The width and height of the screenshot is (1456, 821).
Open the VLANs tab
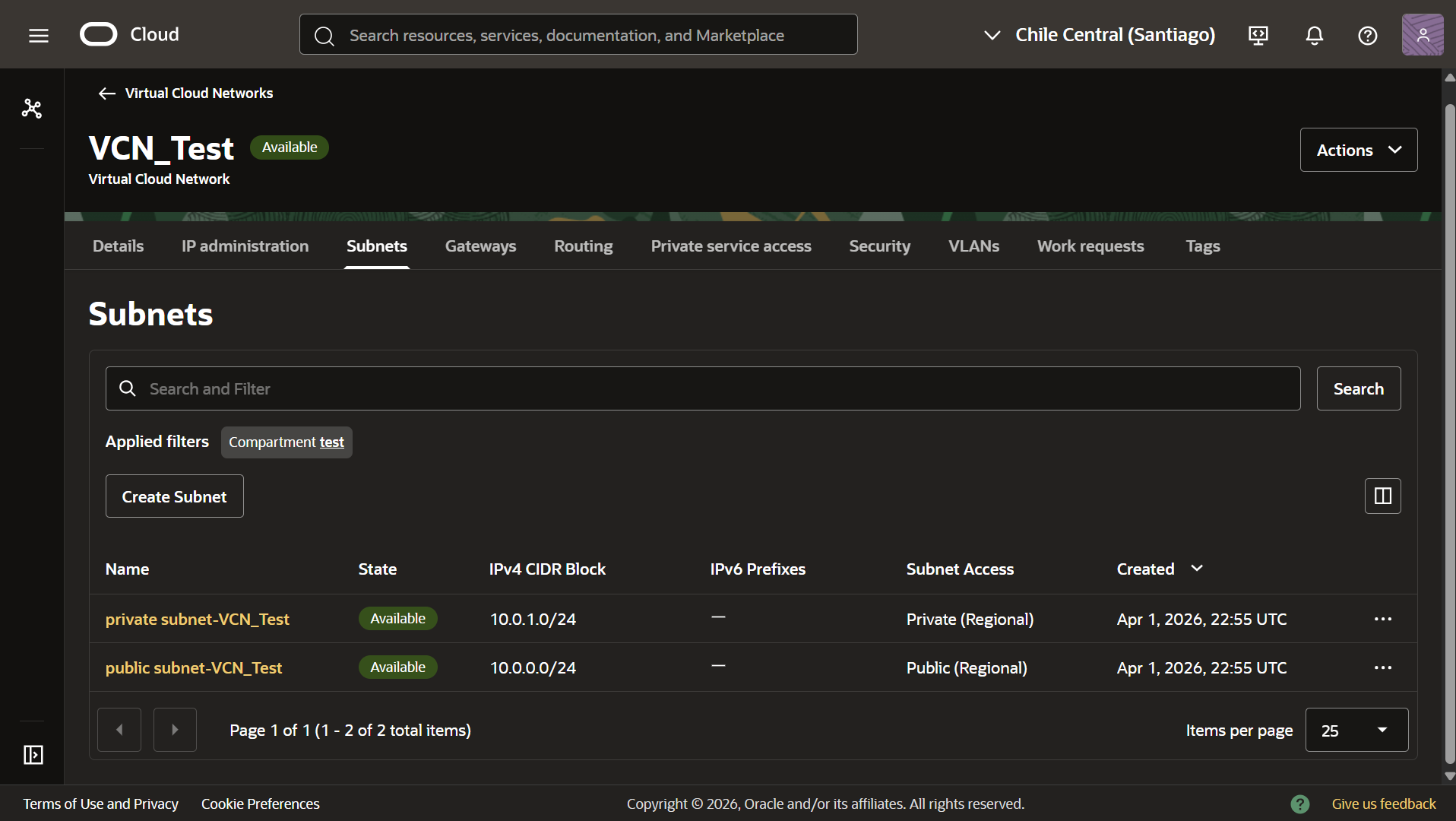[973, 246]
